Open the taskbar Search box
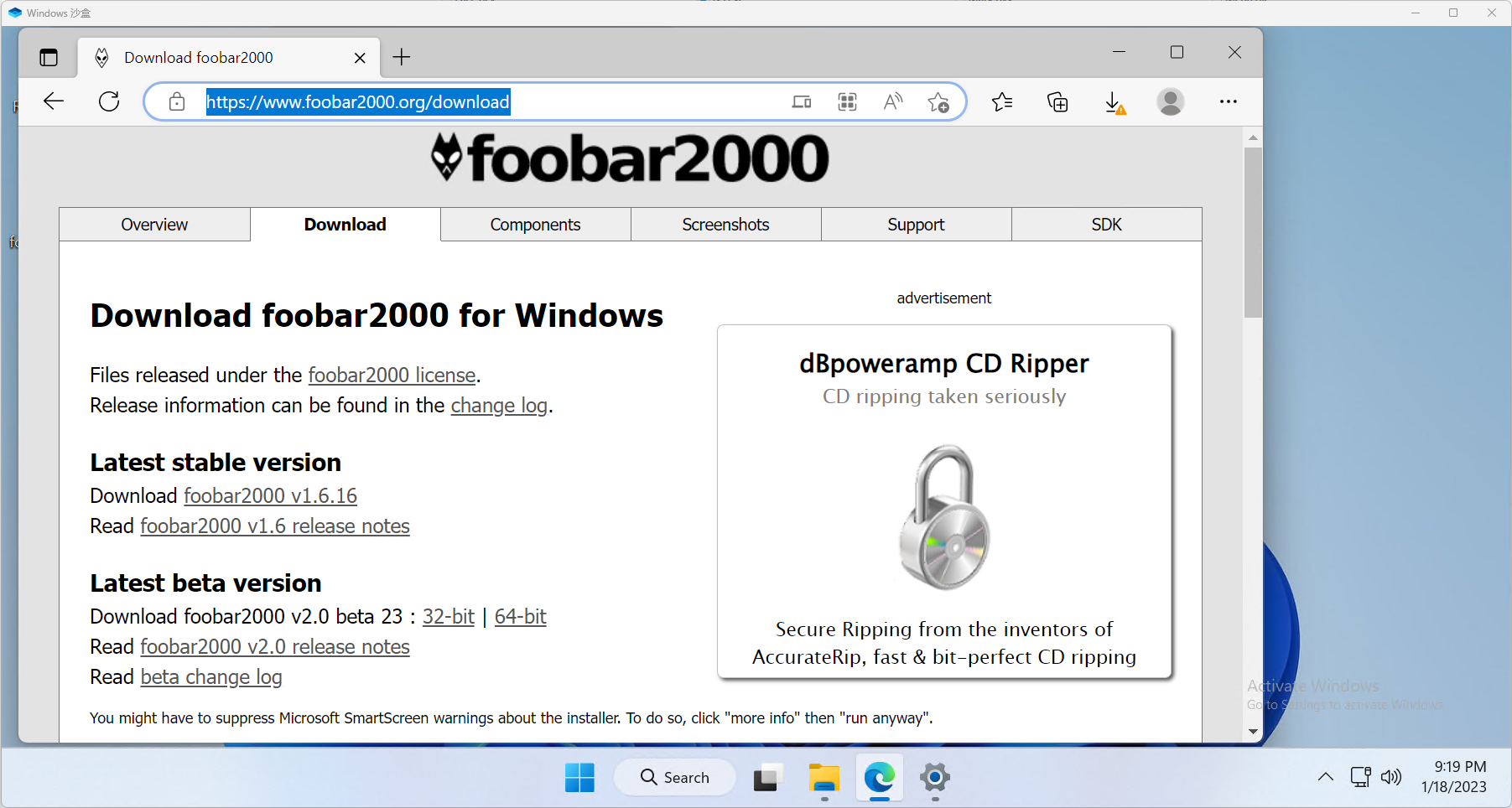The width and height of the screenshot is (1512, 808). (x=675, y=778)
